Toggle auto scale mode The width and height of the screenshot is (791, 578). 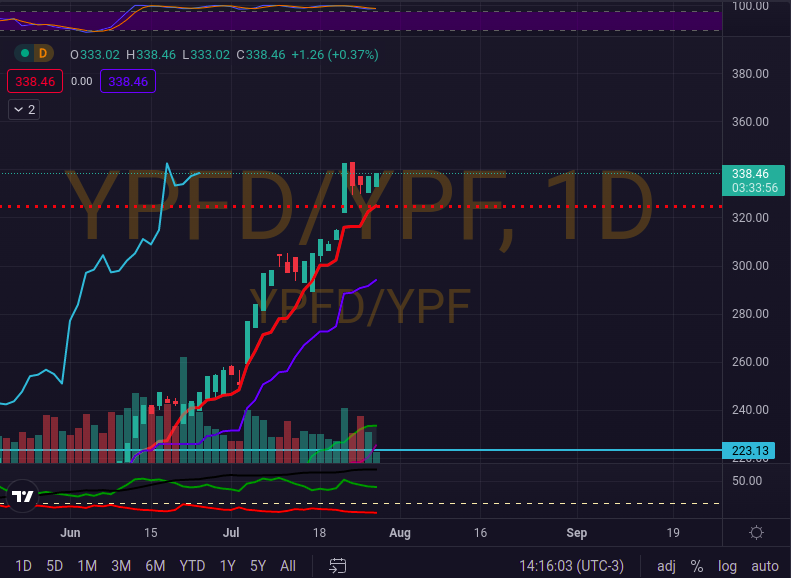tap(765, 566)
